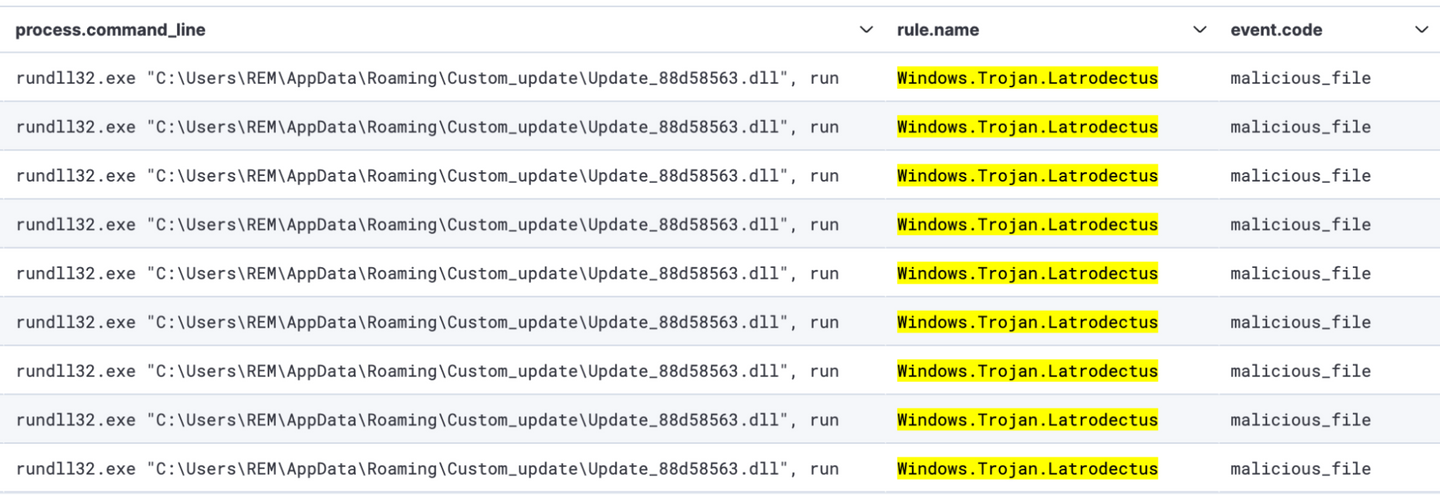
Task: Click the event.code column header label
Action: [x=1276, y=30]
